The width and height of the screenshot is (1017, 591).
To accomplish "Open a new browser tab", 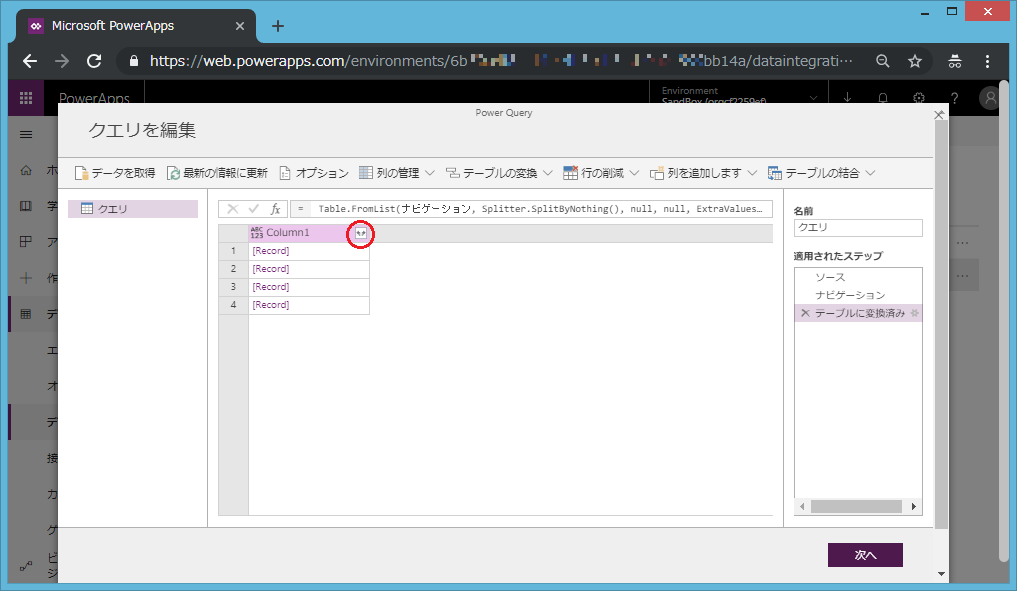I will pyautogui.click(x=278, y=26).
